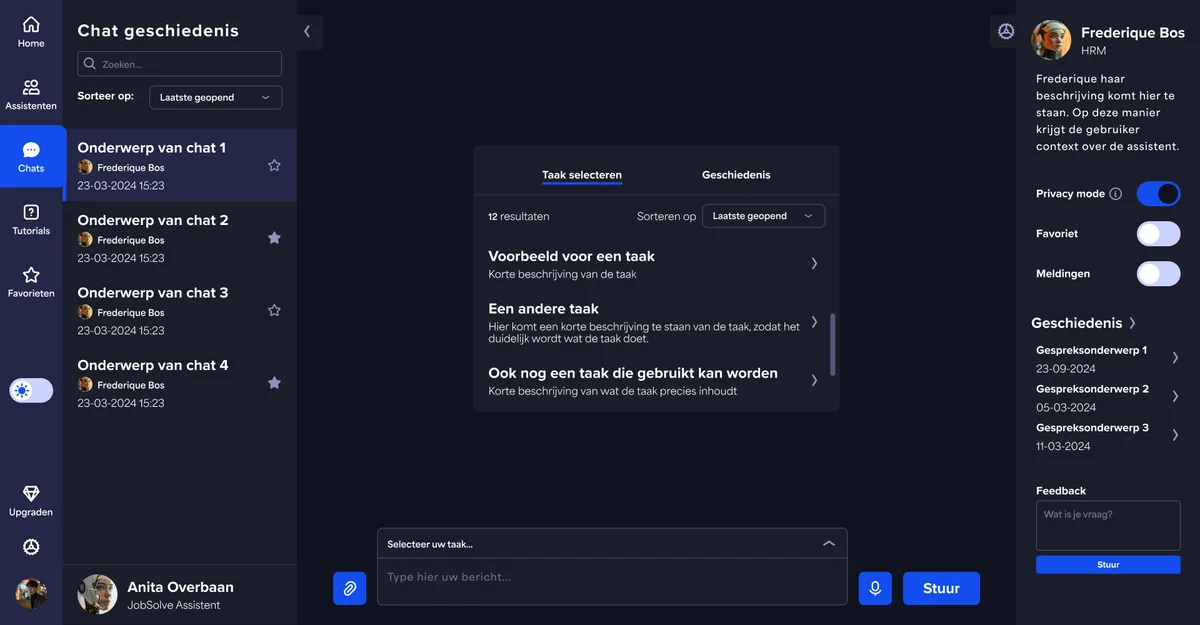This screenshot has height=625, width=1200.
Task: Switch to the Geschiedenis tab
Action: [735, 174]
